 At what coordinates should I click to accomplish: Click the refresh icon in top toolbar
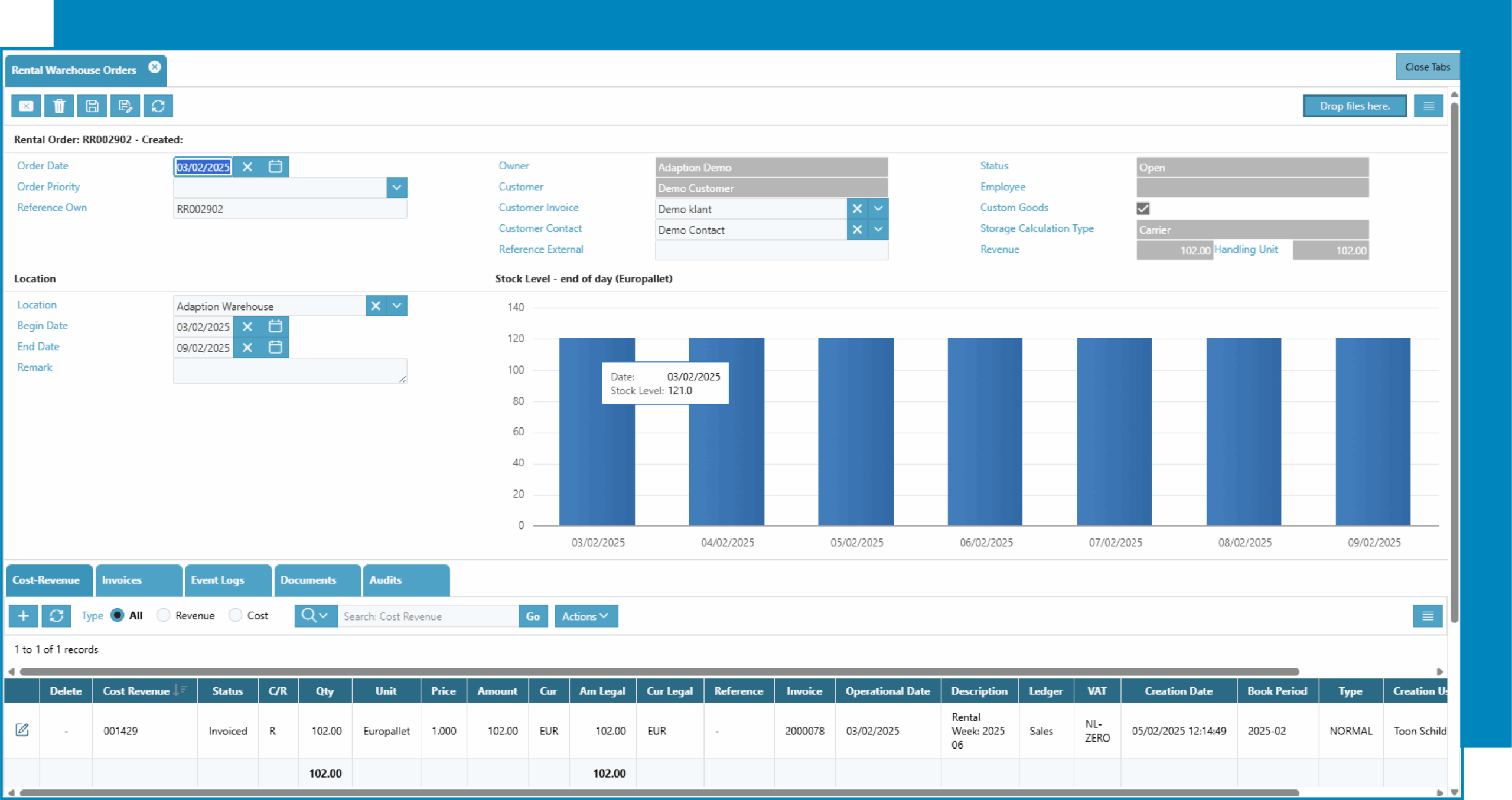[158, 106]
